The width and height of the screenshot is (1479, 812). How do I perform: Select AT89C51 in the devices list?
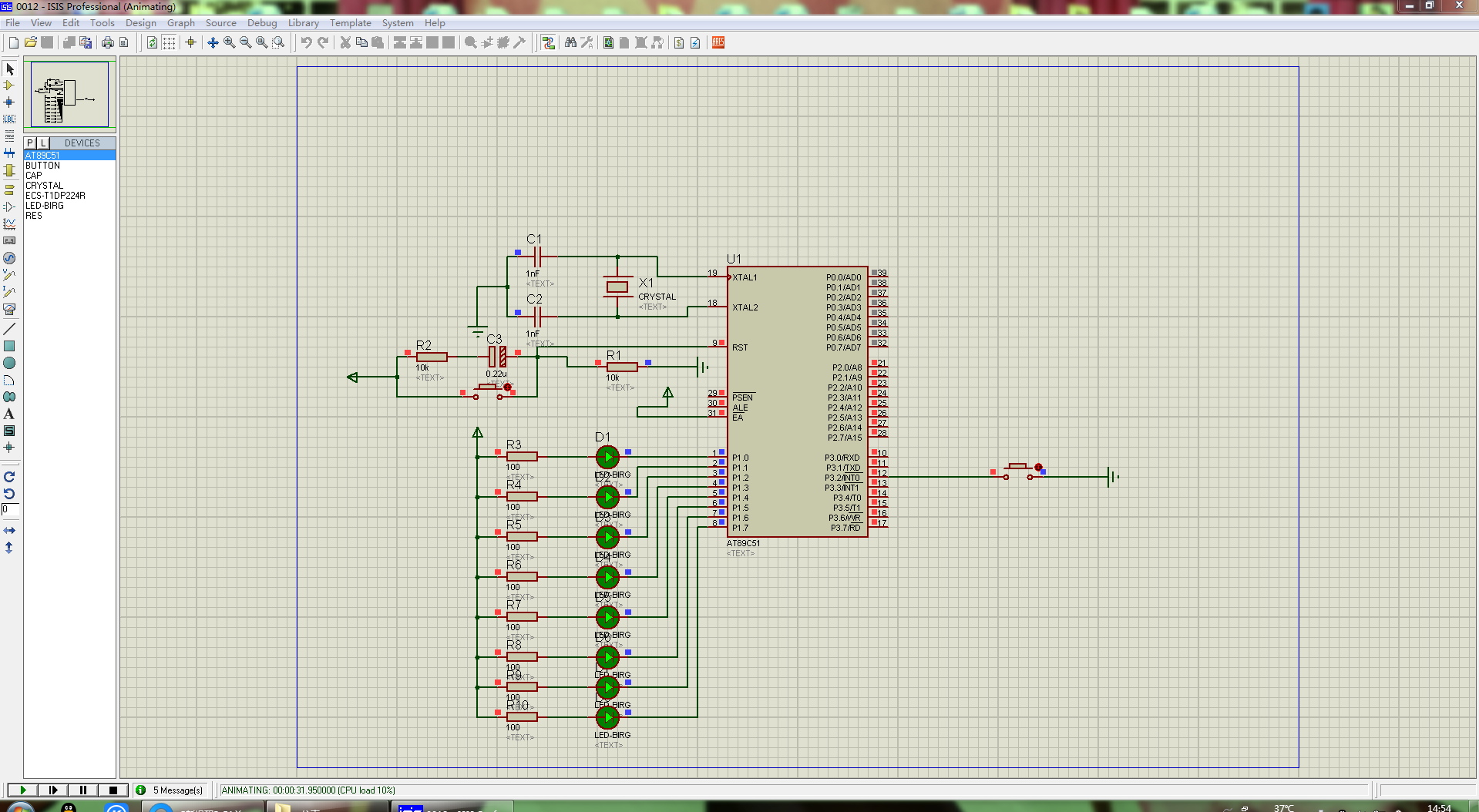(69, 156)
